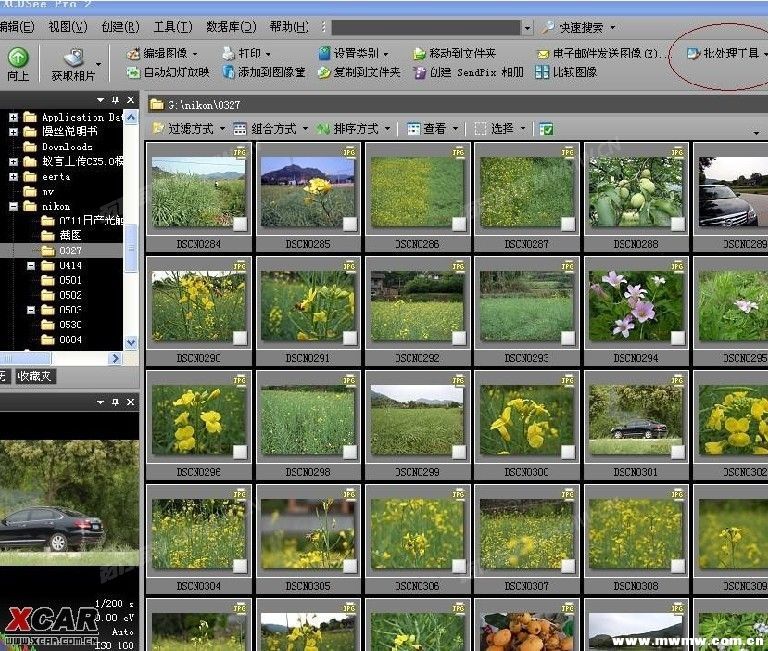Pin the preview pane with pushpin icon
The height and width of the screenshot is (651, 768).
[116, 402]
